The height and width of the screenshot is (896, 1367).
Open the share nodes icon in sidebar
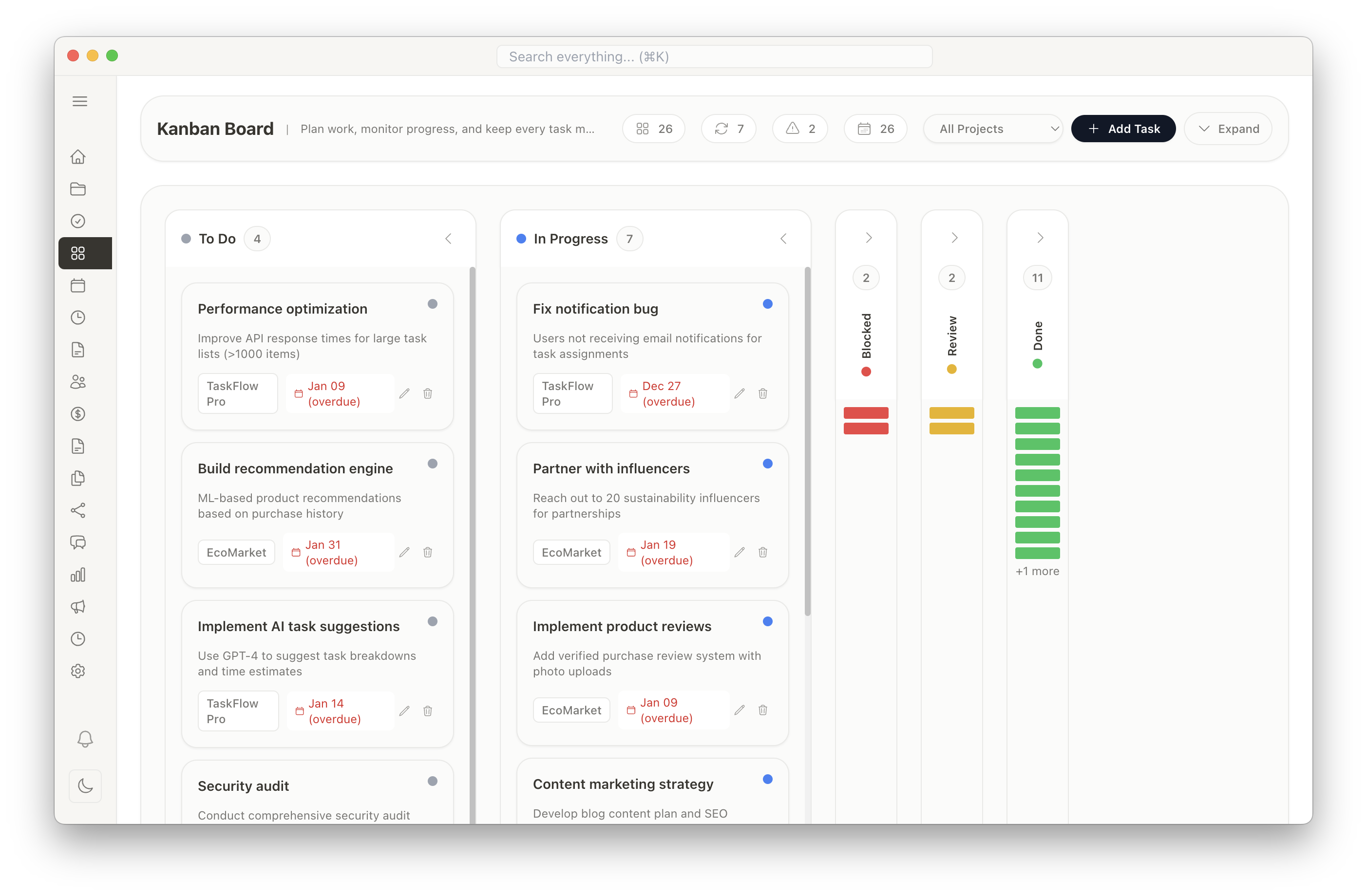78,510
